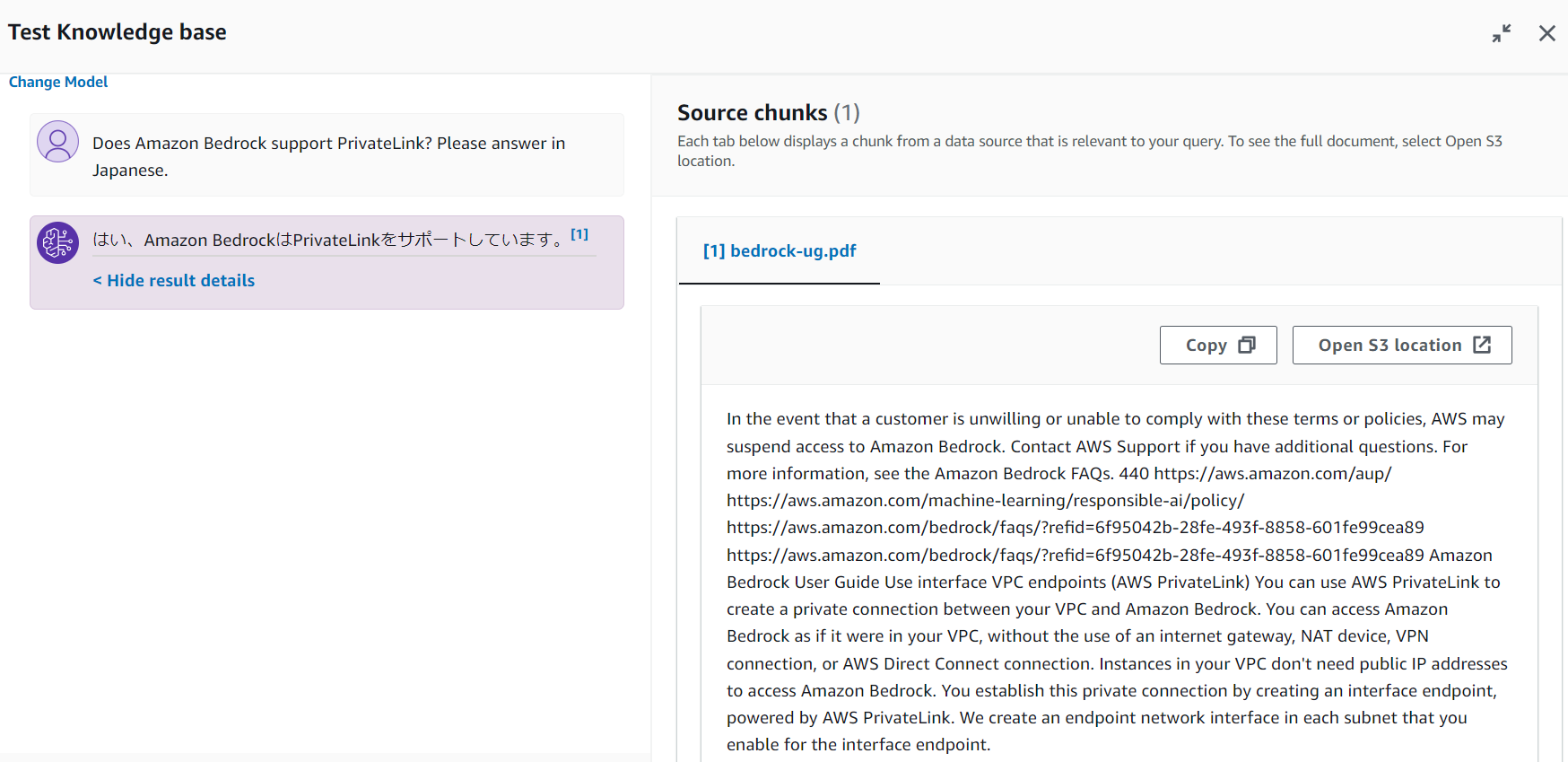1568x762 pixels.
Task: Select the citation [1] marker in the answer
Action: pos(580,233)
